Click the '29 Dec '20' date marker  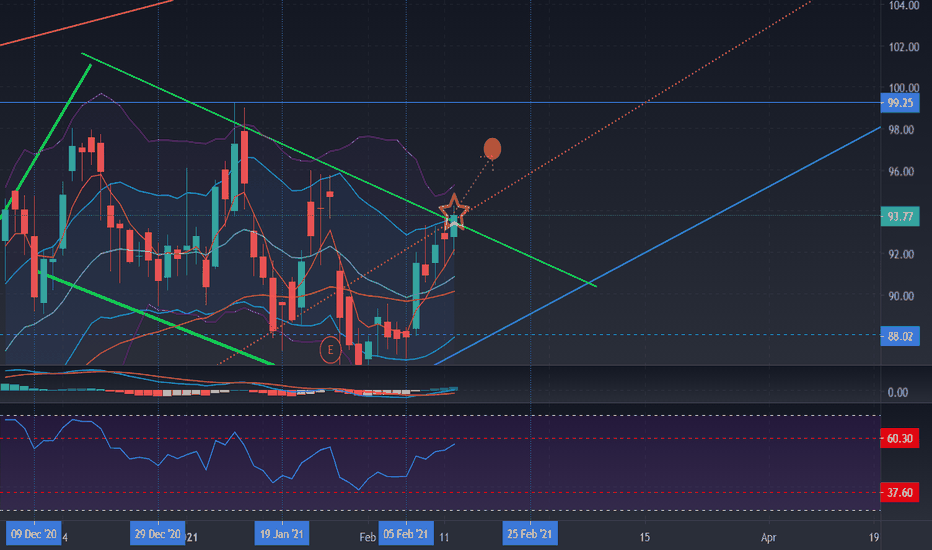click(158, 534)
